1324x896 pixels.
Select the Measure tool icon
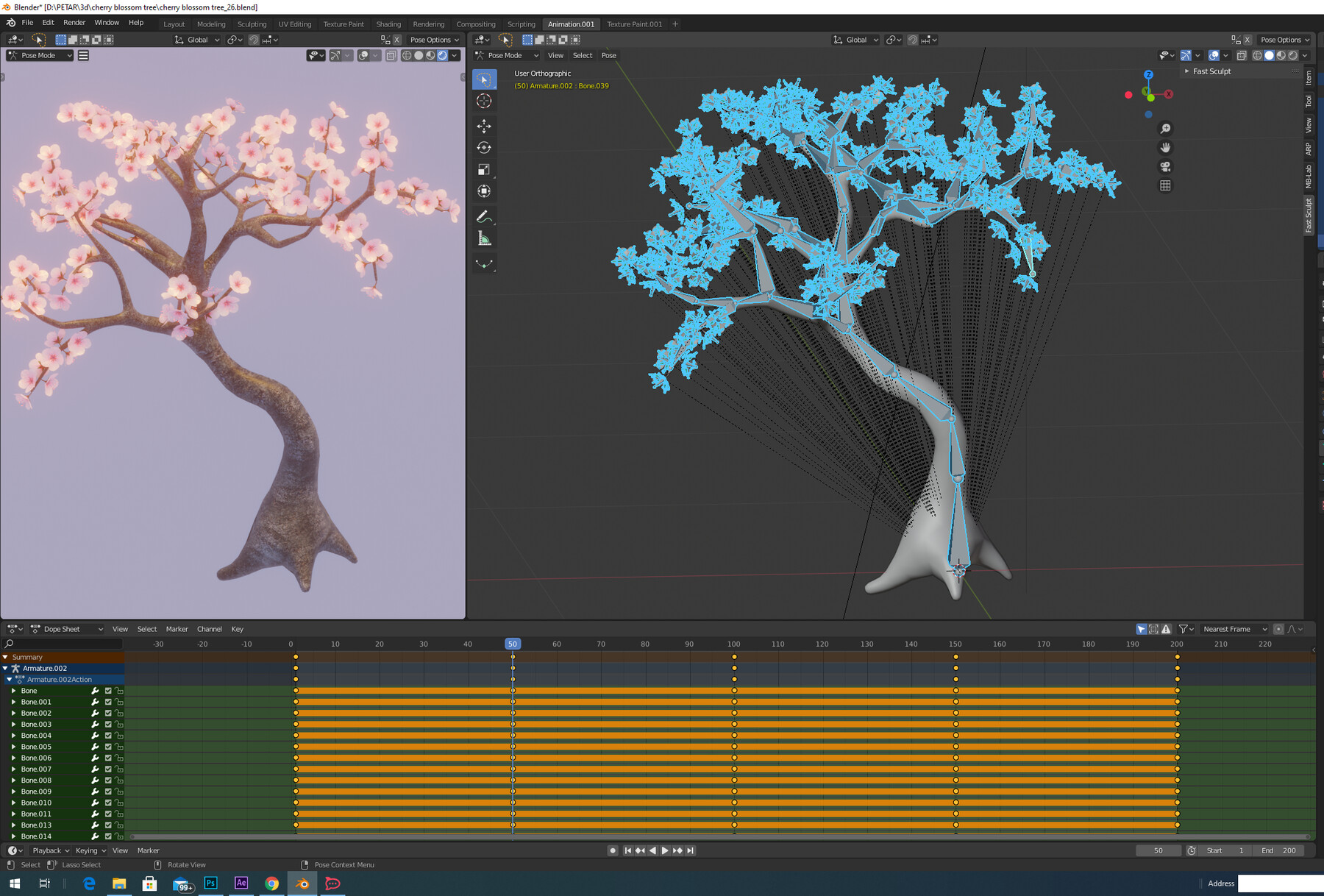[484, 239]
